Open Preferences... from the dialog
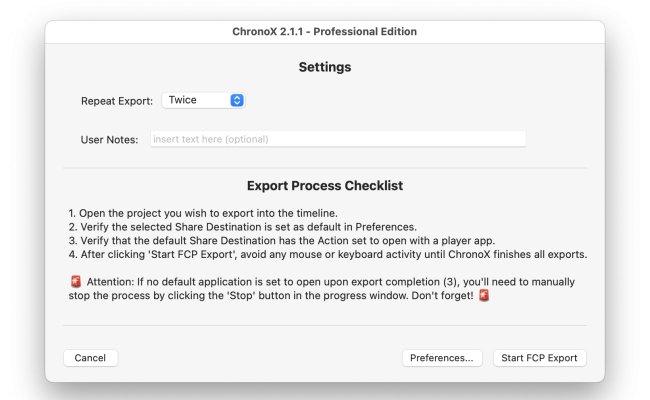Screen dimensions: 650x400 pos(442,358)
